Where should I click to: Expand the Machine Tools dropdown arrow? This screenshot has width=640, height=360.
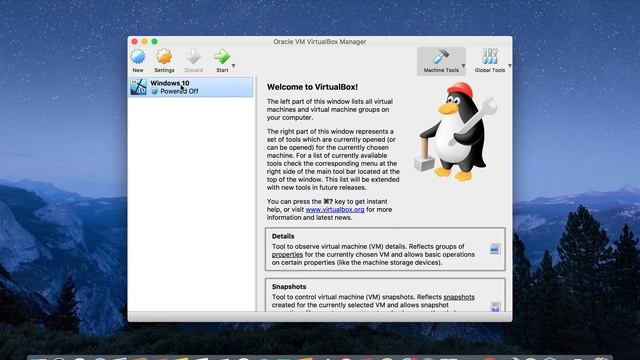[x=464, y=66]
